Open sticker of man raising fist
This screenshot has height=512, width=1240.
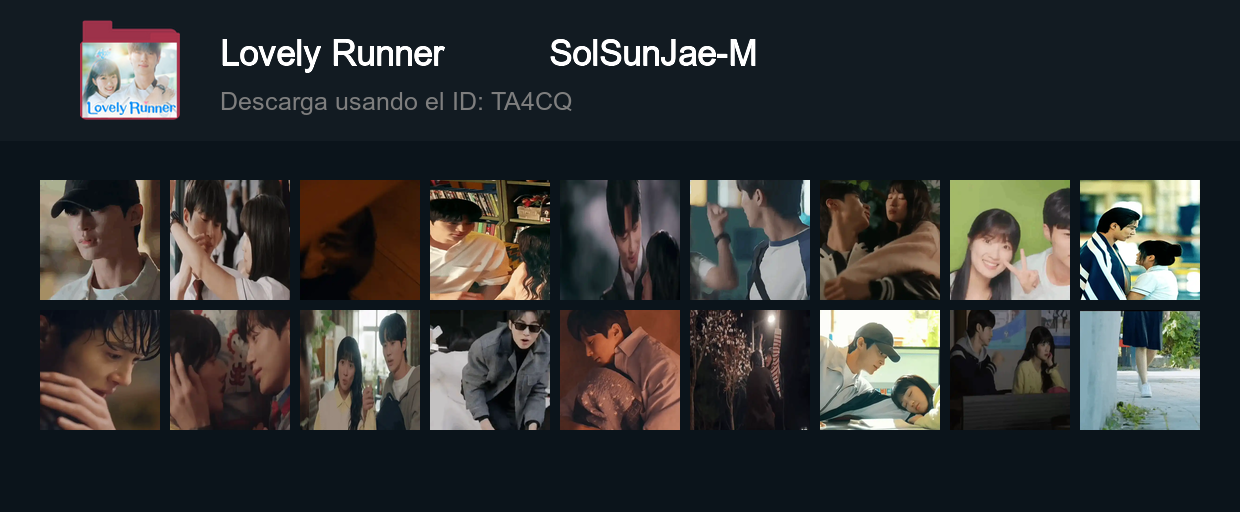(750, 240)
